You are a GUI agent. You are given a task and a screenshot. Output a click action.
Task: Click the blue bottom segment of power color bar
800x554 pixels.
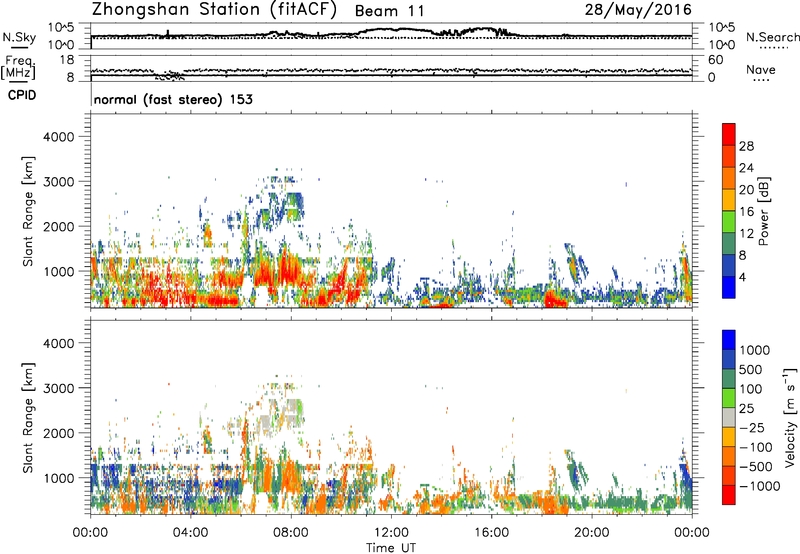[x=729, y=287]
